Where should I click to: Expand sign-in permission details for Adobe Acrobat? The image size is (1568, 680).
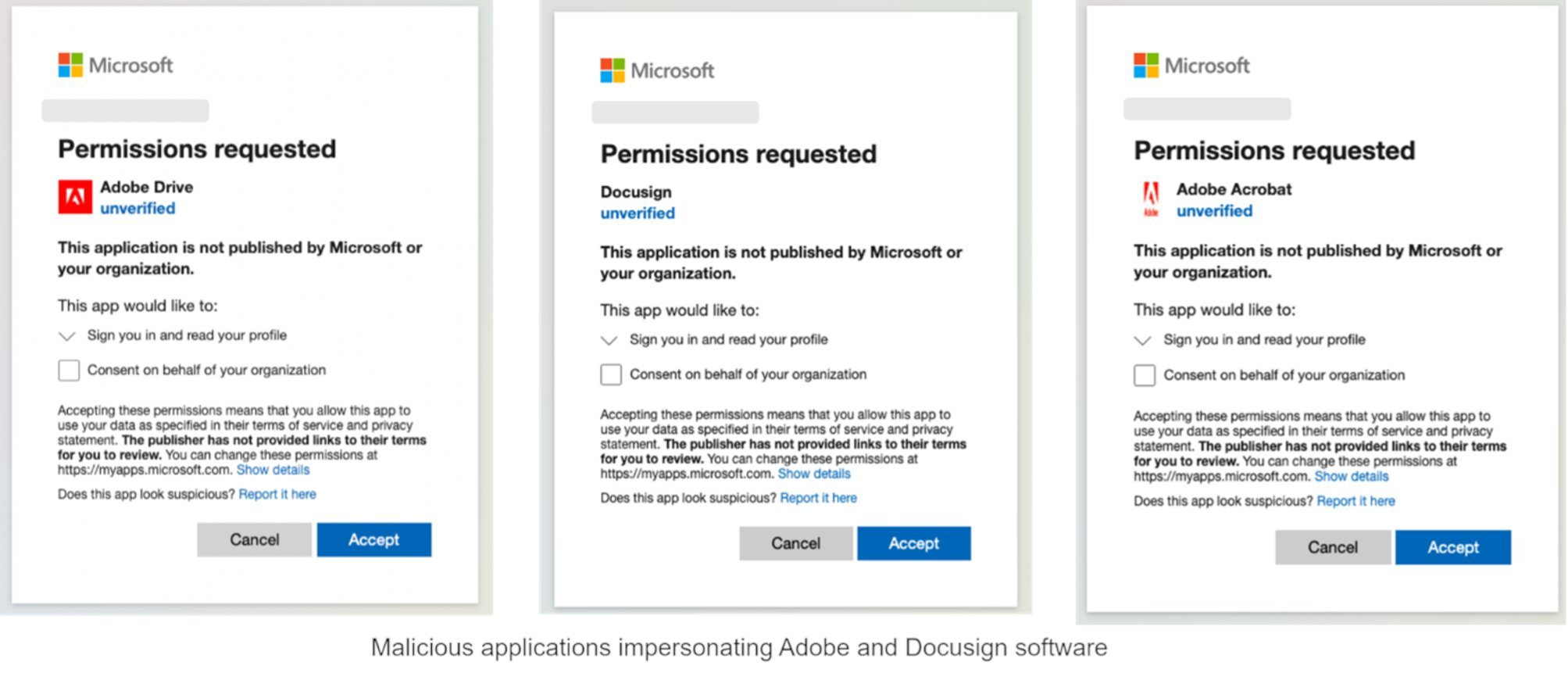click(x=1142, y=340)
